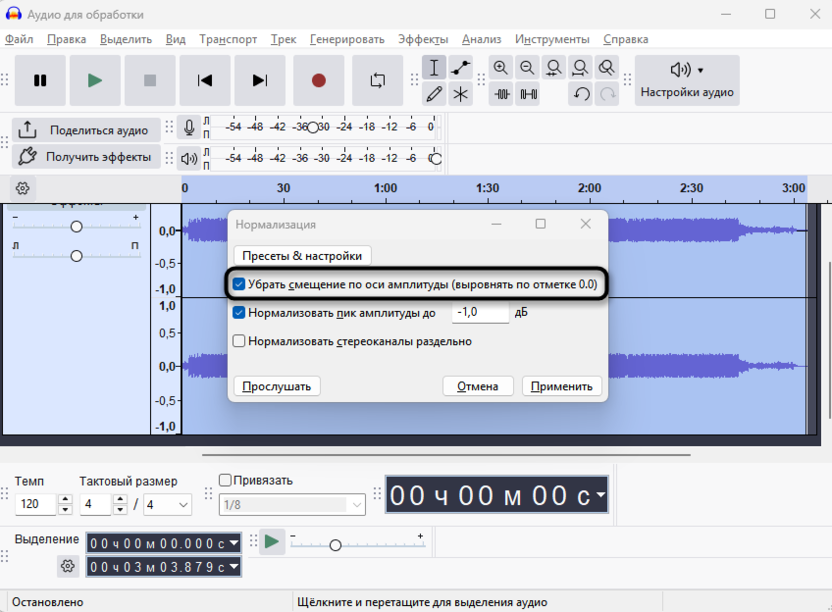Image resolution: width=832 pixels, height=612 pixels.
Task: Open the Анализ menu
Action: [x=481, y=39]
